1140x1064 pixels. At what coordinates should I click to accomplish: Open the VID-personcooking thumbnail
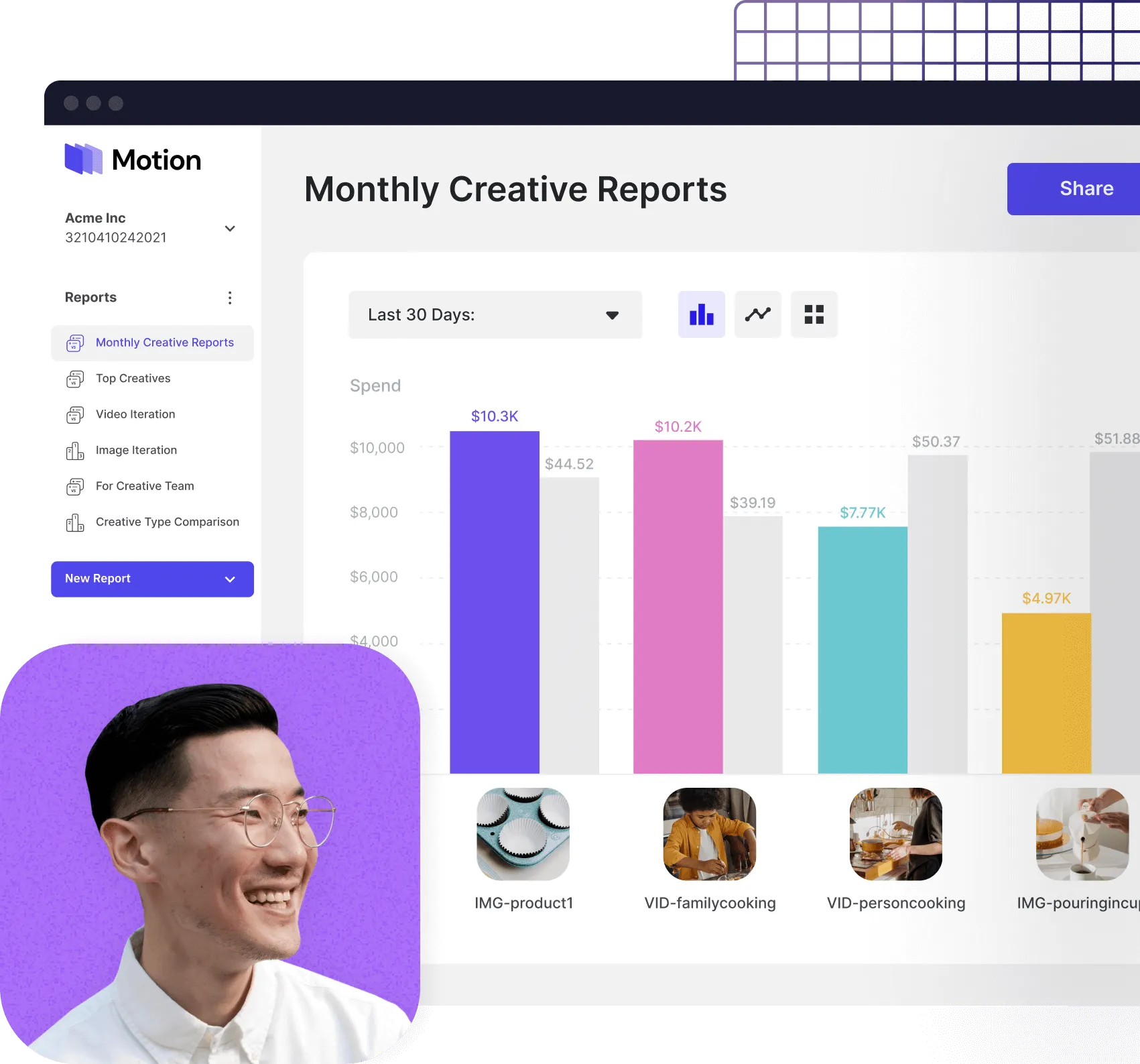[896, 834]
